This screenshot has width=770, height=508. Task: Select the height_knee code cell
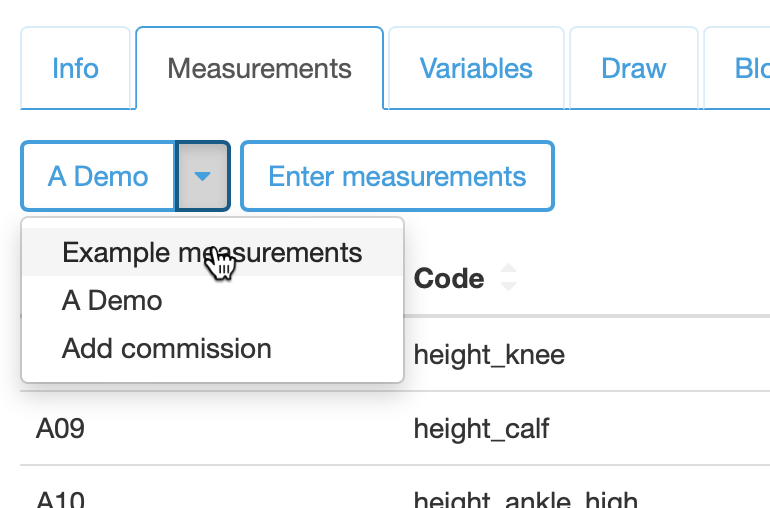[x=489, y=354]
